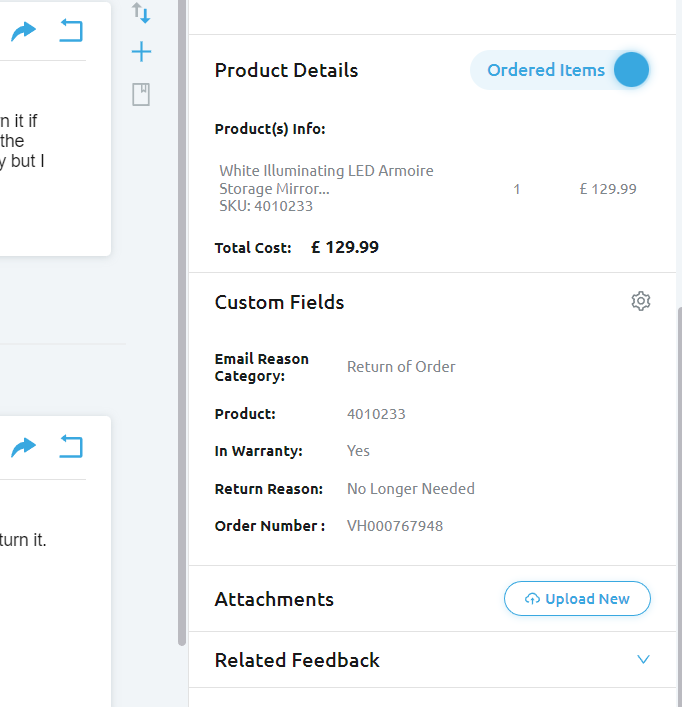
Task: Click the forward arrow in the lower message card
Action: tap(23, 447)
